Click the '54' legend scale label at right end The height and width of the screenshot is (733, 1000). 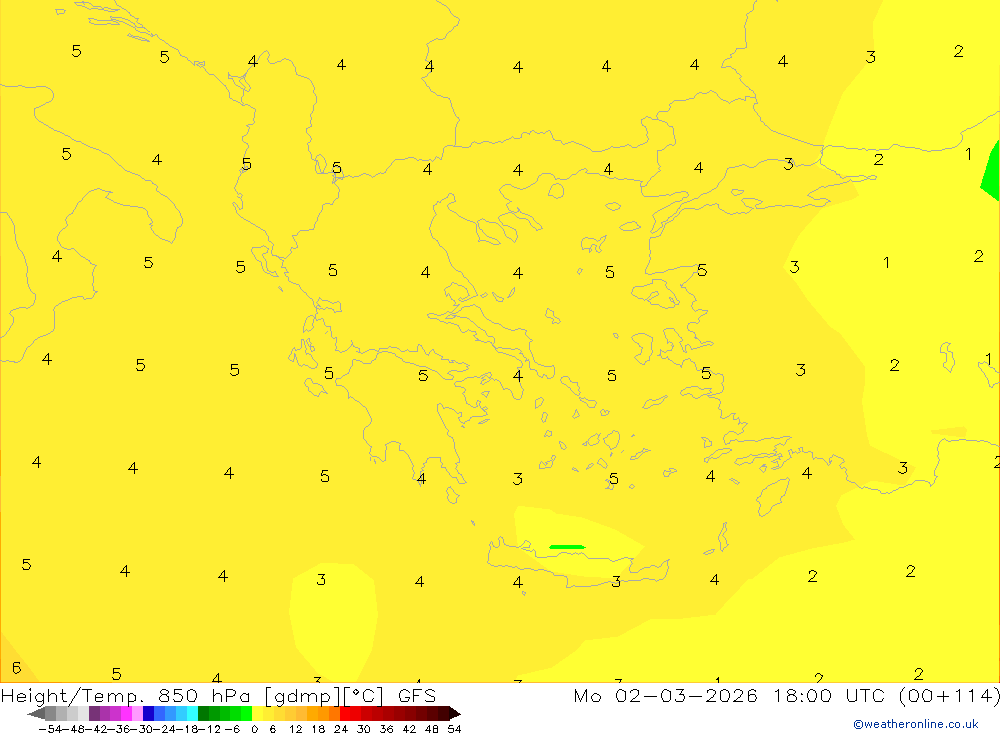tap(454, 729)
